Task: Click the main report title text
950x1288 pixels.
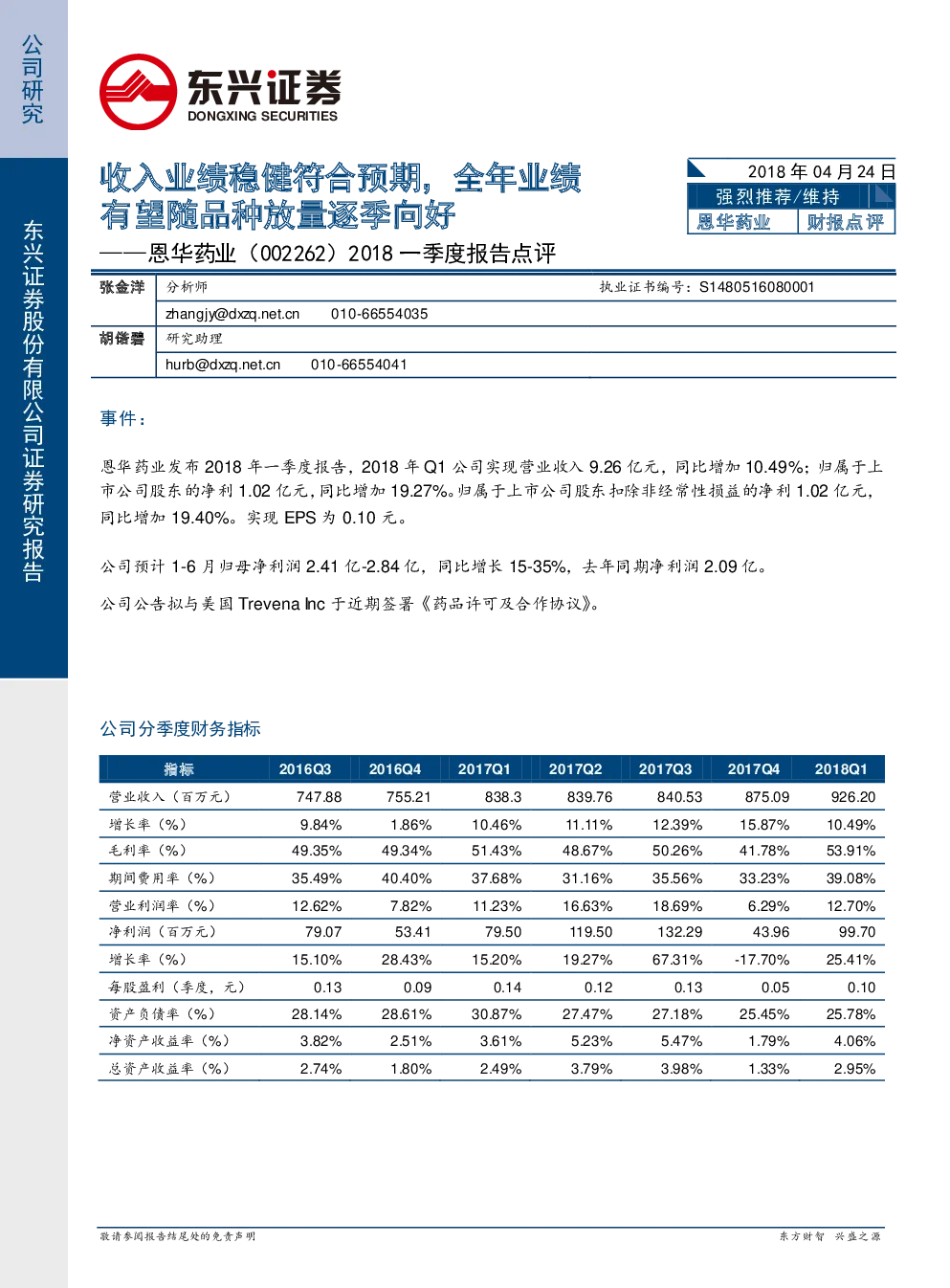Action: [341, 196]
